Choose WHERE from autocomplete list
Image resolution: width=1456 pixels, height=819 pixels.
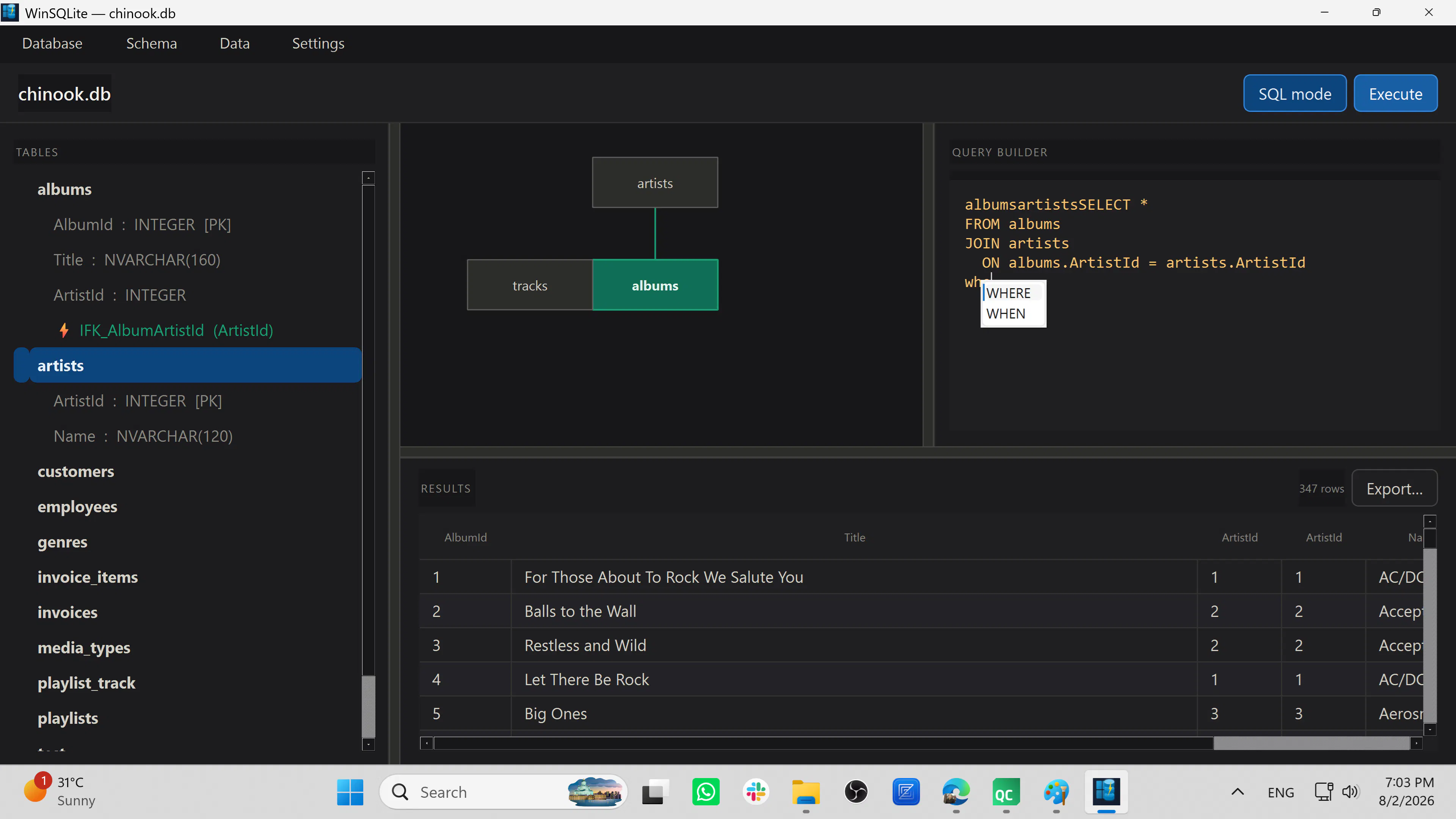coord(1013,293)
